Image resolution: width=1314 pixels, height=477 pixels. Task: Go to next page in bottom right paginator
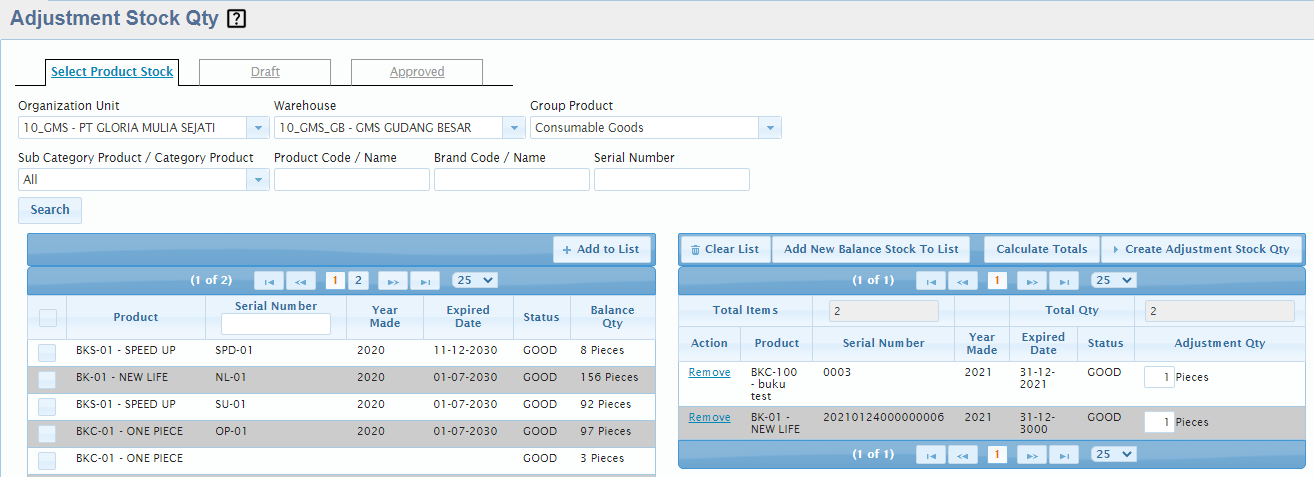click(1031, 455)
